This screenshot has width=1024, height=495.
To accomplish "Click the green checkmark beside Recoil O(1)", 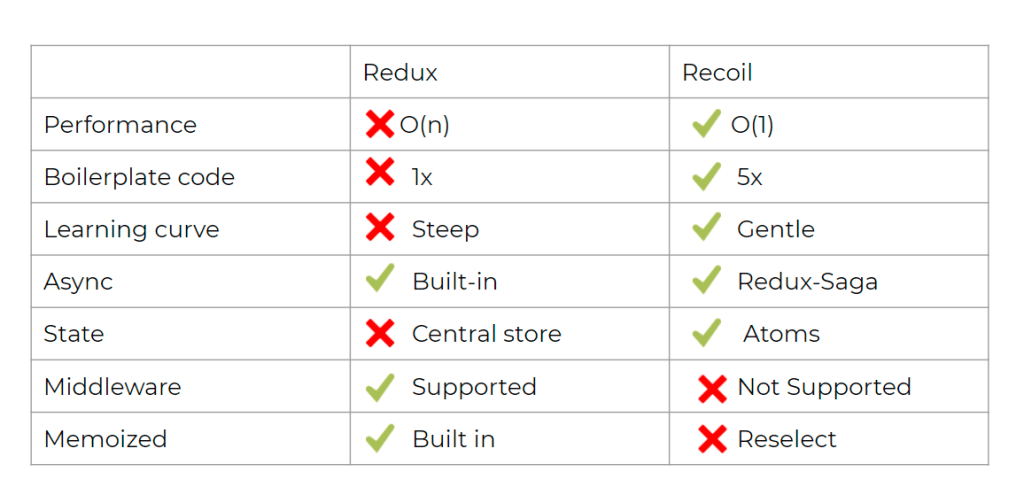I will click(706, 124).
